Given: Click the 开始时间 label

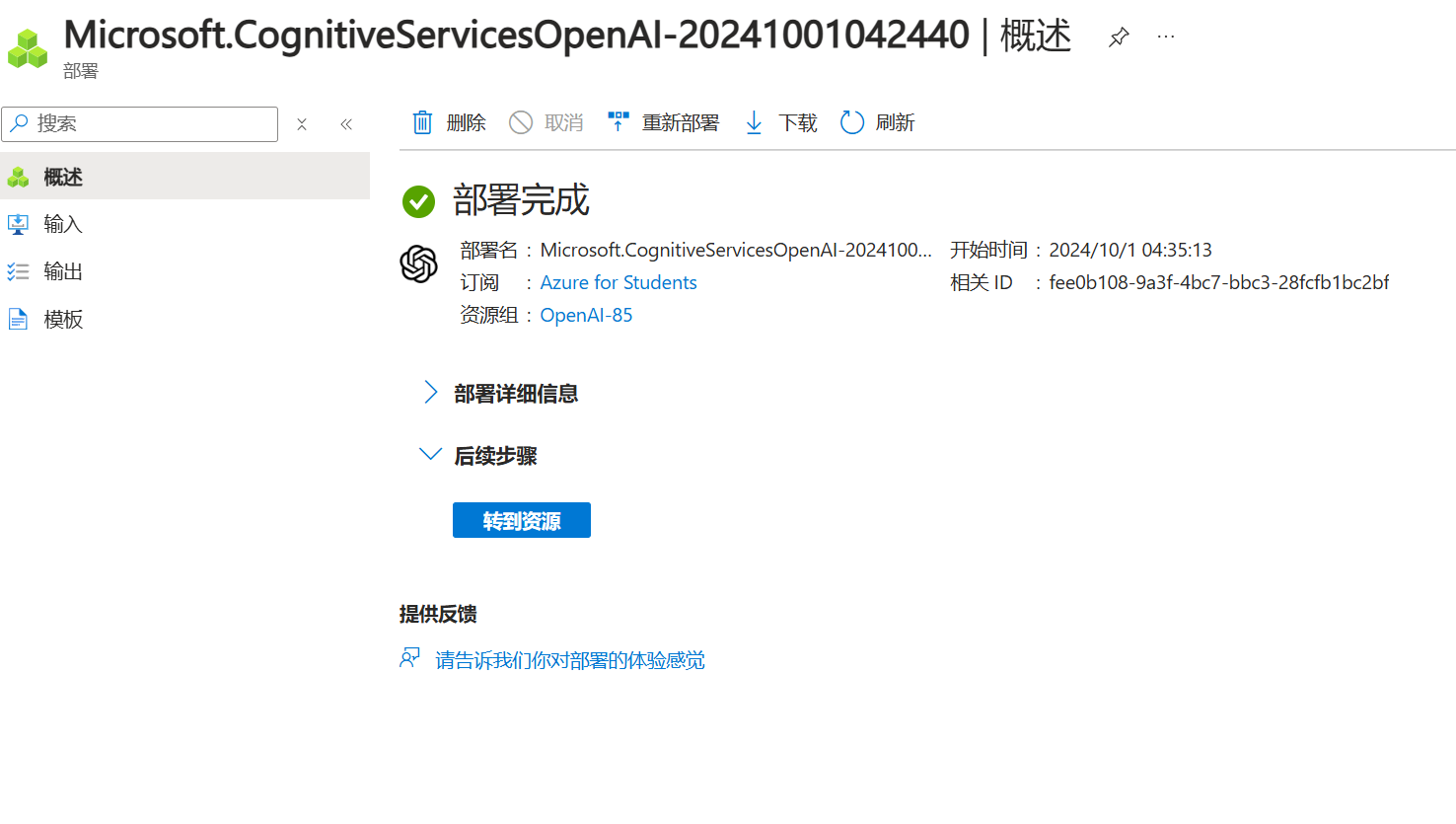Looking at the screenshot, I should [988, 250].
